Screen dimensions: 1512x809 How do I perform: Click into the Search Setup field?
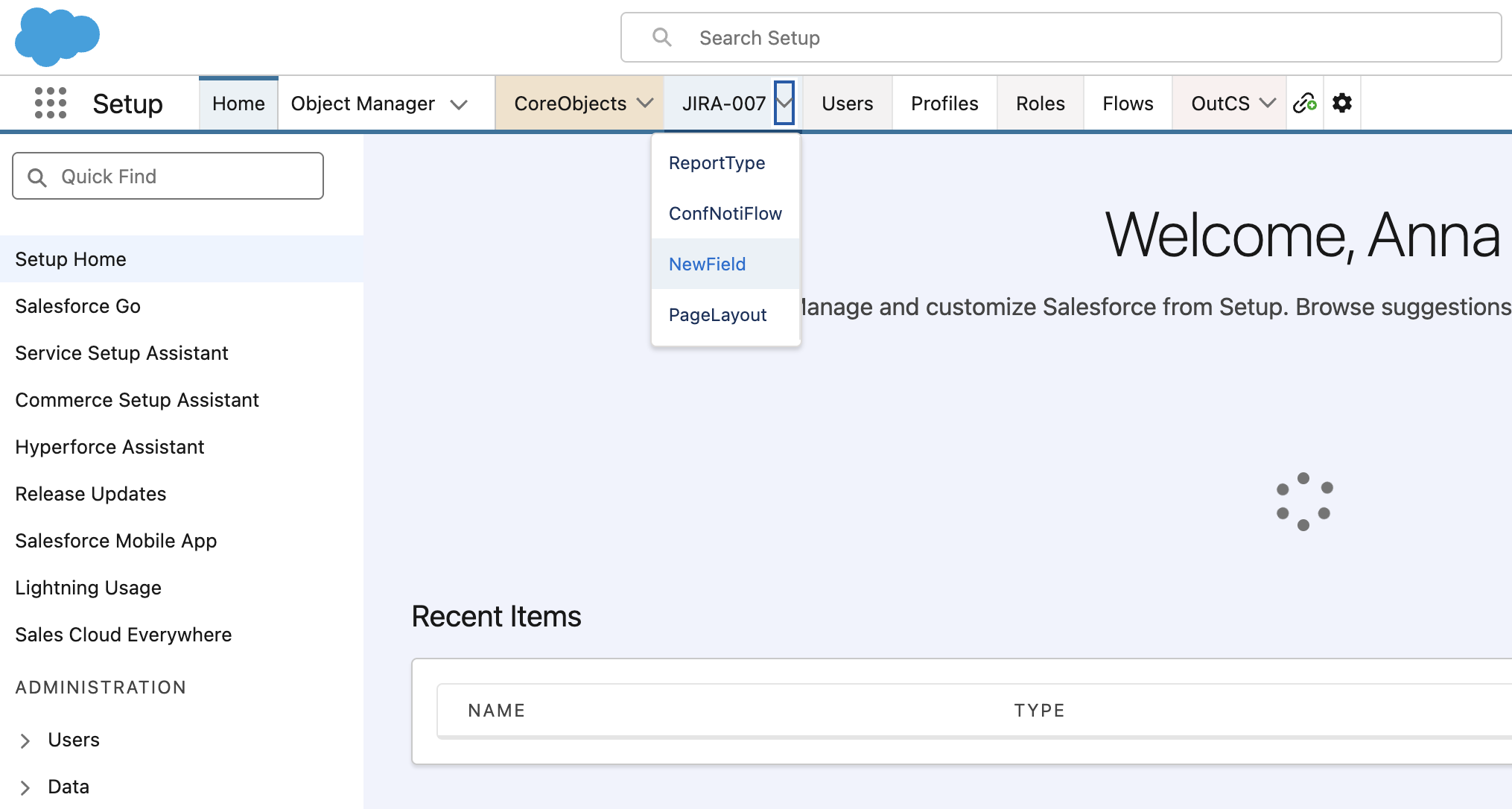pos(1061,37)
